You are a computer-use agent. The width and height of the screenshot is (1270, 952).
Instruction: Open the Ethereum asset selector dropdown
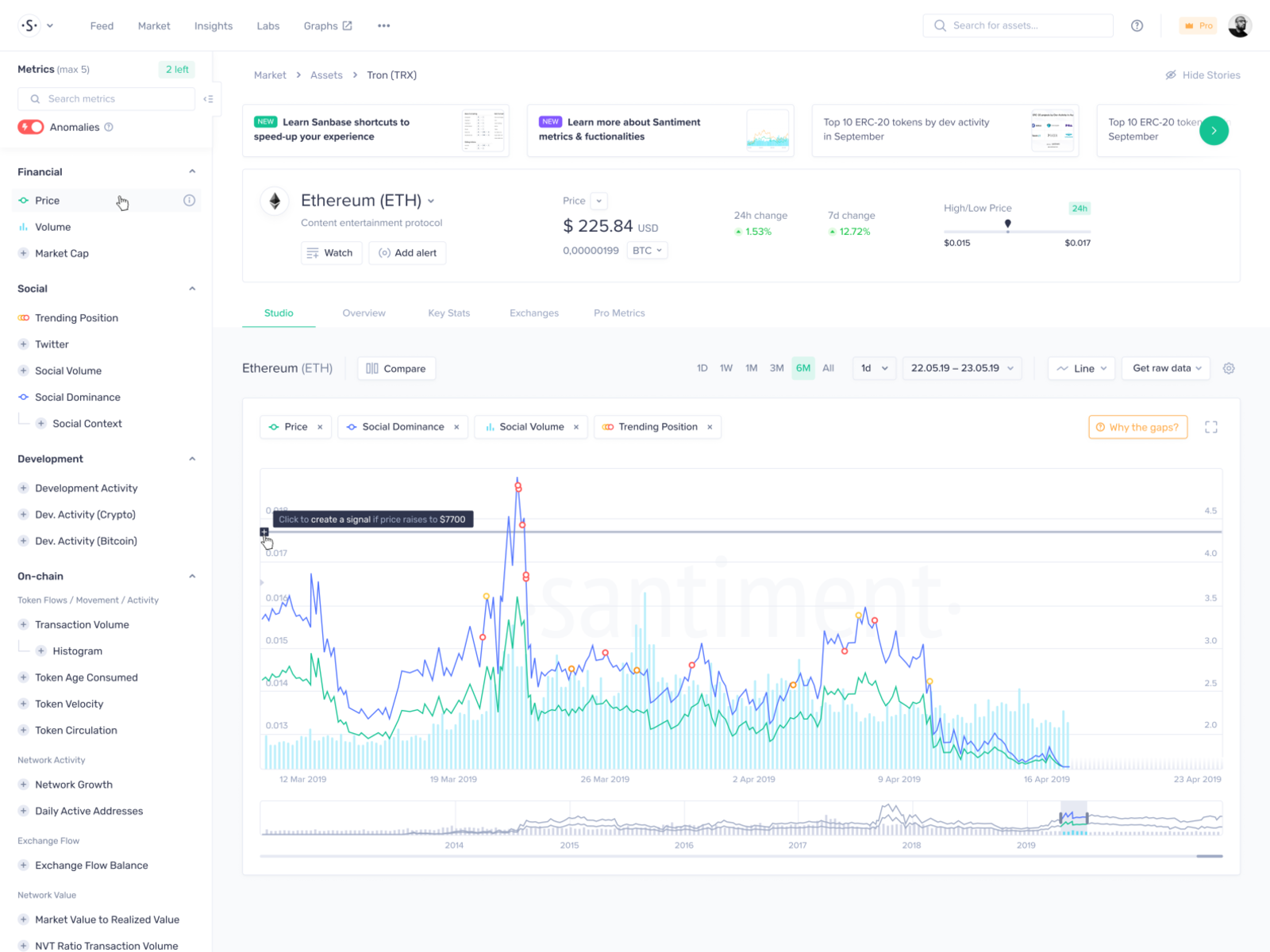click(431, 202)
